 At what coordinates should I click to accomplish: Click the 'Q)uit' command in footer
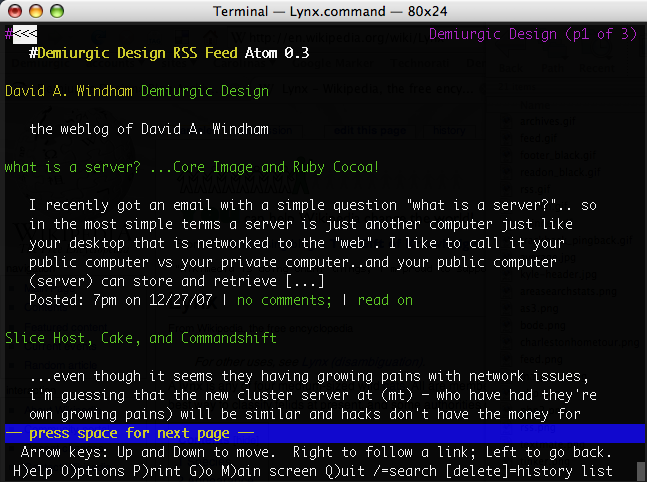tap(345, 471)
